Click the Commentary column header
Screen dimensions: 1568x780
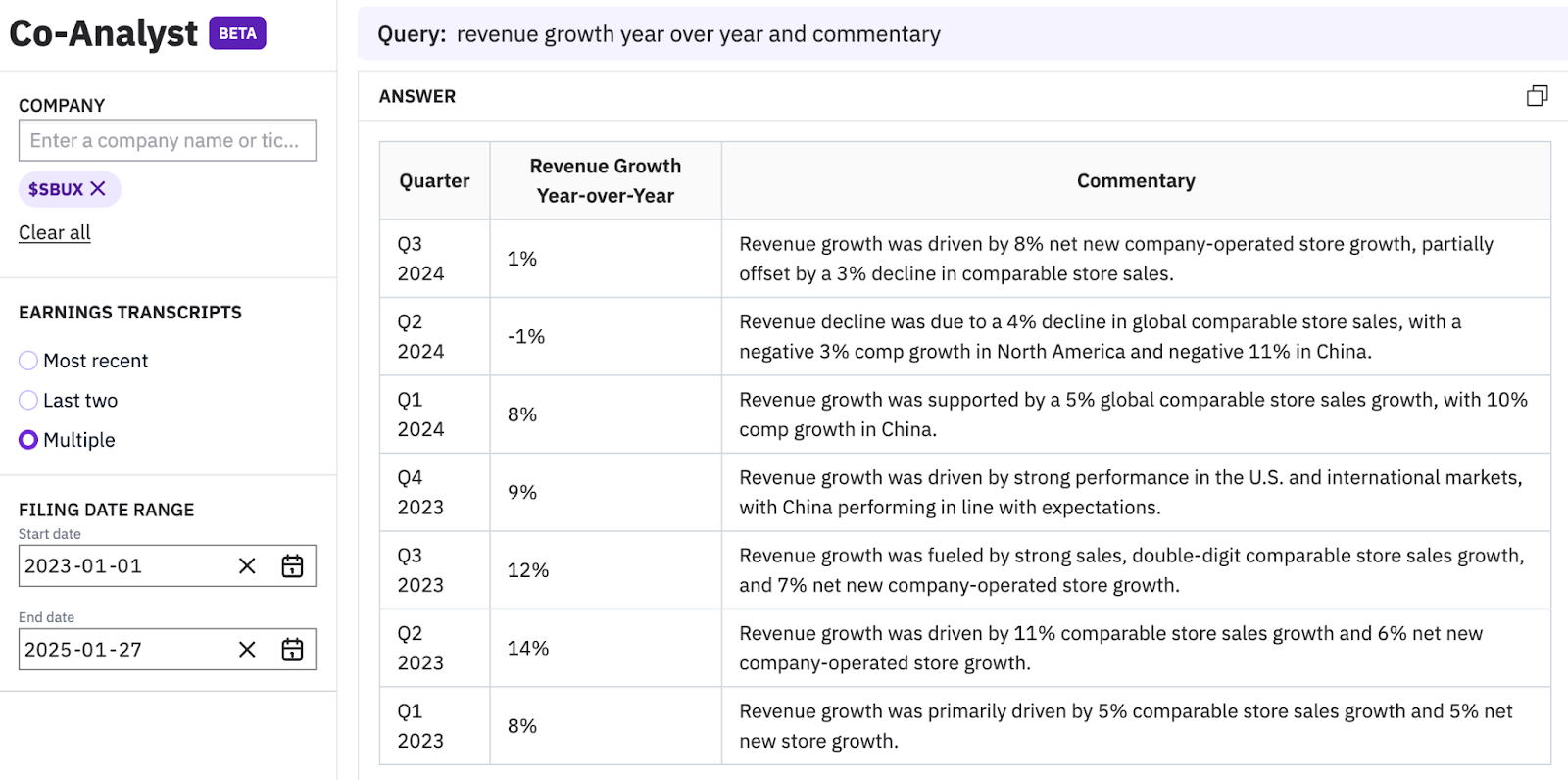1136,181
